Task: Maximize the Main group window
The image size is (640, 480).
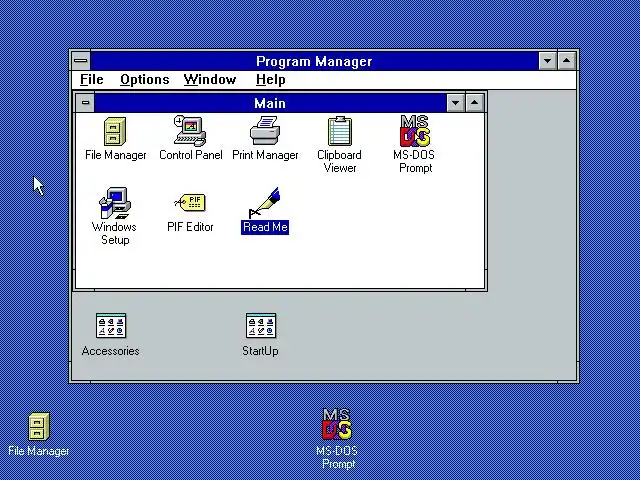Action: click(x=474, y=103)
